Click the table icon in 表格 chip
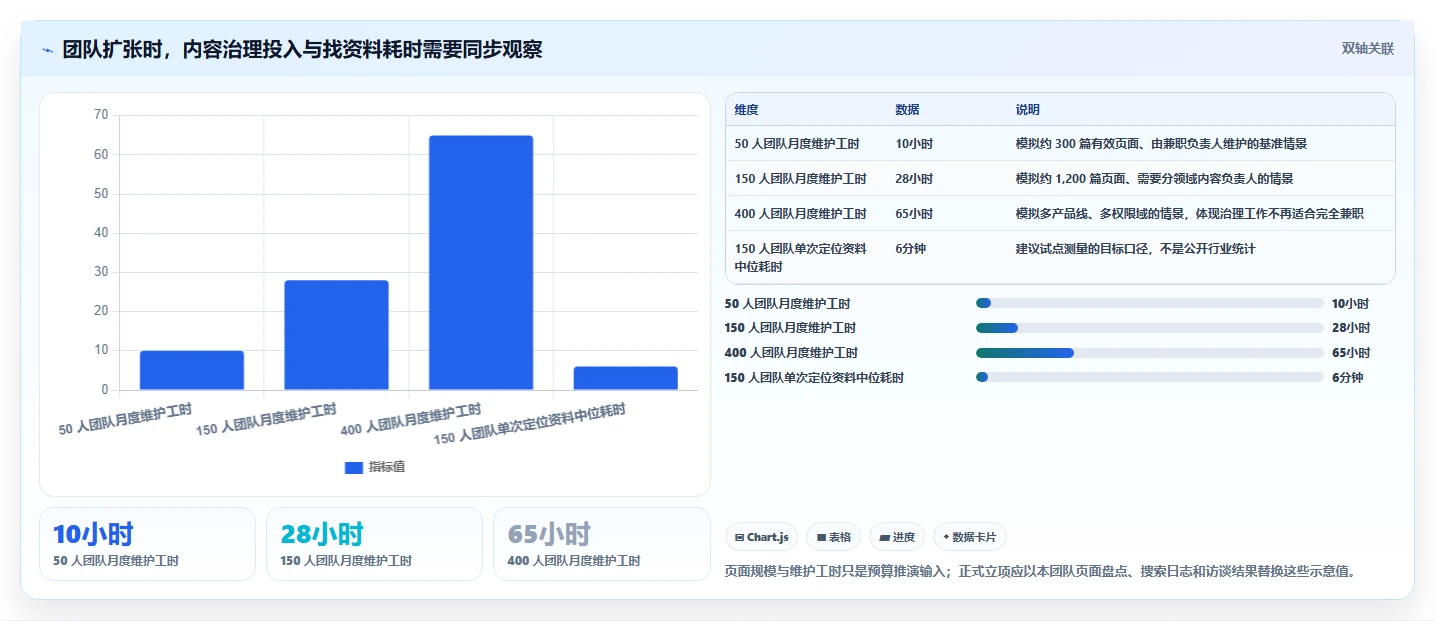 point(821,537)
